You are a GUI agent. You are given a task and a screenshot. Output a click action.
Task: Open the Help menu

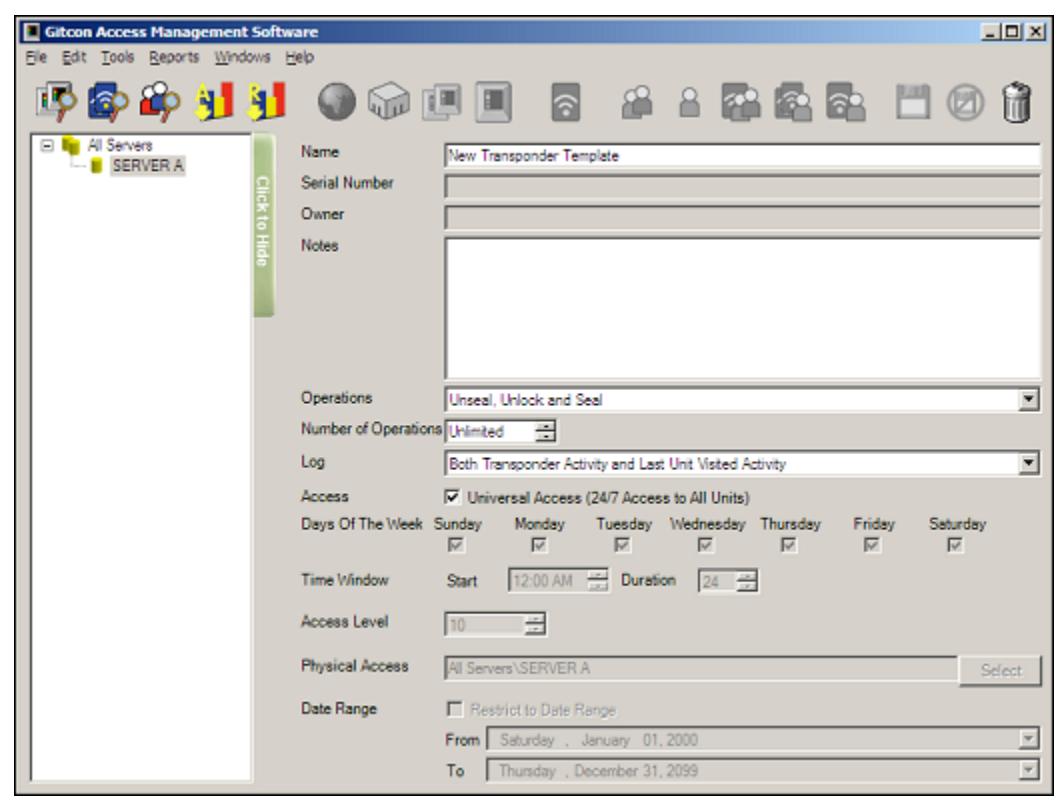click(299, 57)
